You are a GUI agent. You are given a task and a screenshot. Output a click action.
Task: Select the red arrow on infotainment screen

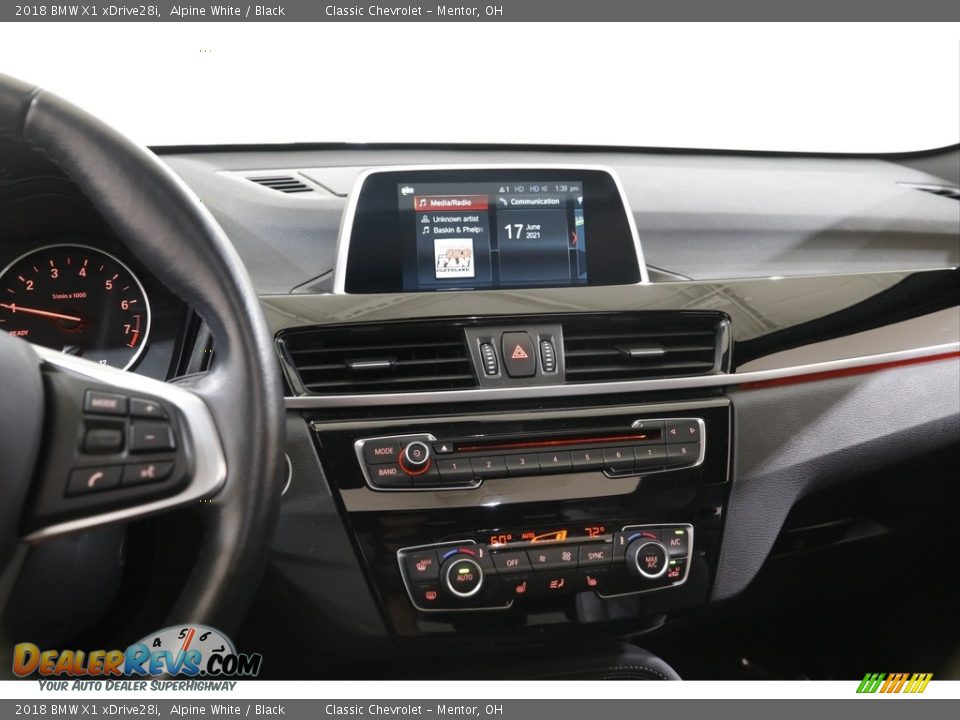click(574, 238)
